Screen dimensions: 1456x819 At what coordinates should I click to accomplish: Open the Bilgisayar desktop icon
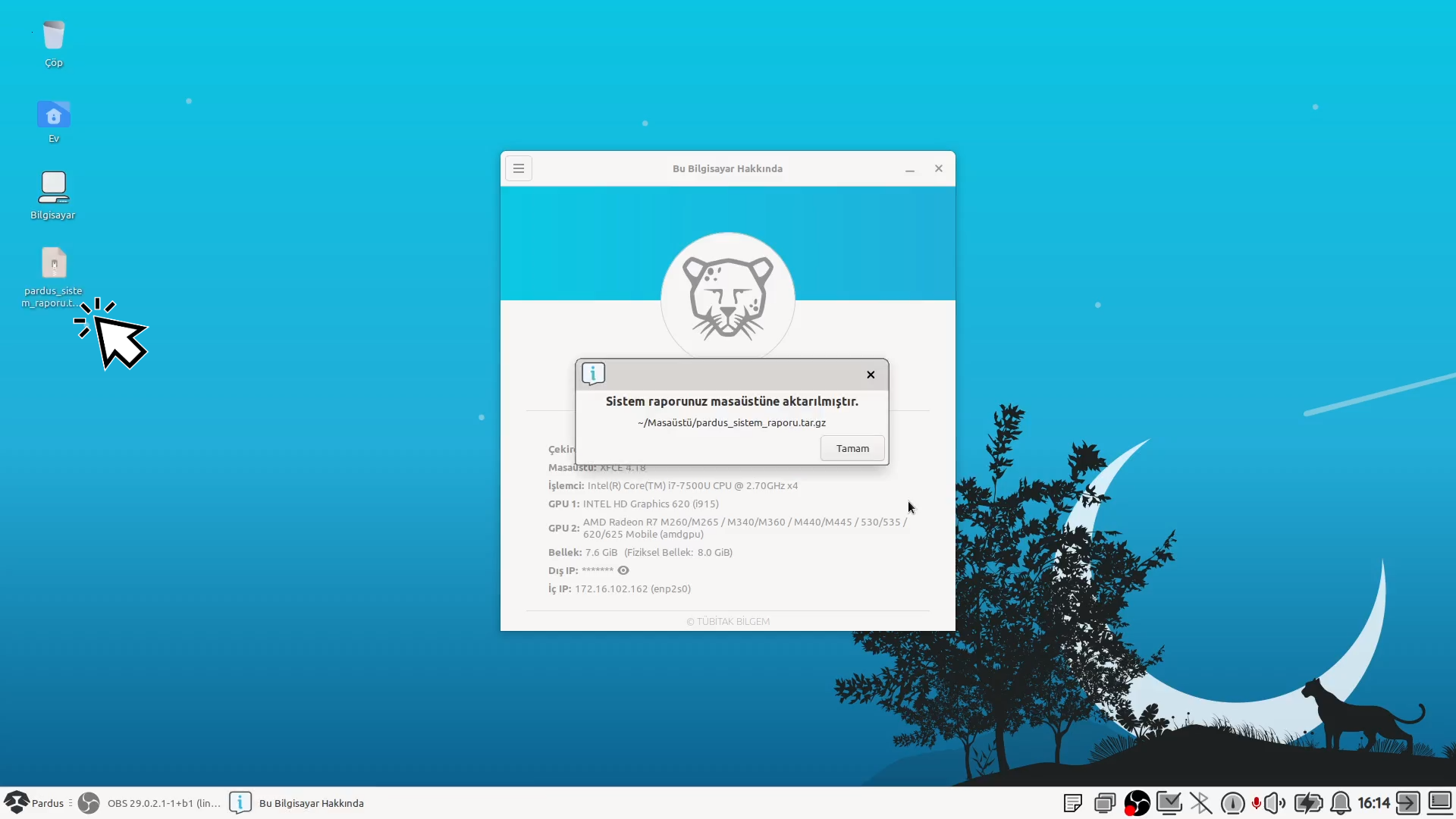point(54,188)
